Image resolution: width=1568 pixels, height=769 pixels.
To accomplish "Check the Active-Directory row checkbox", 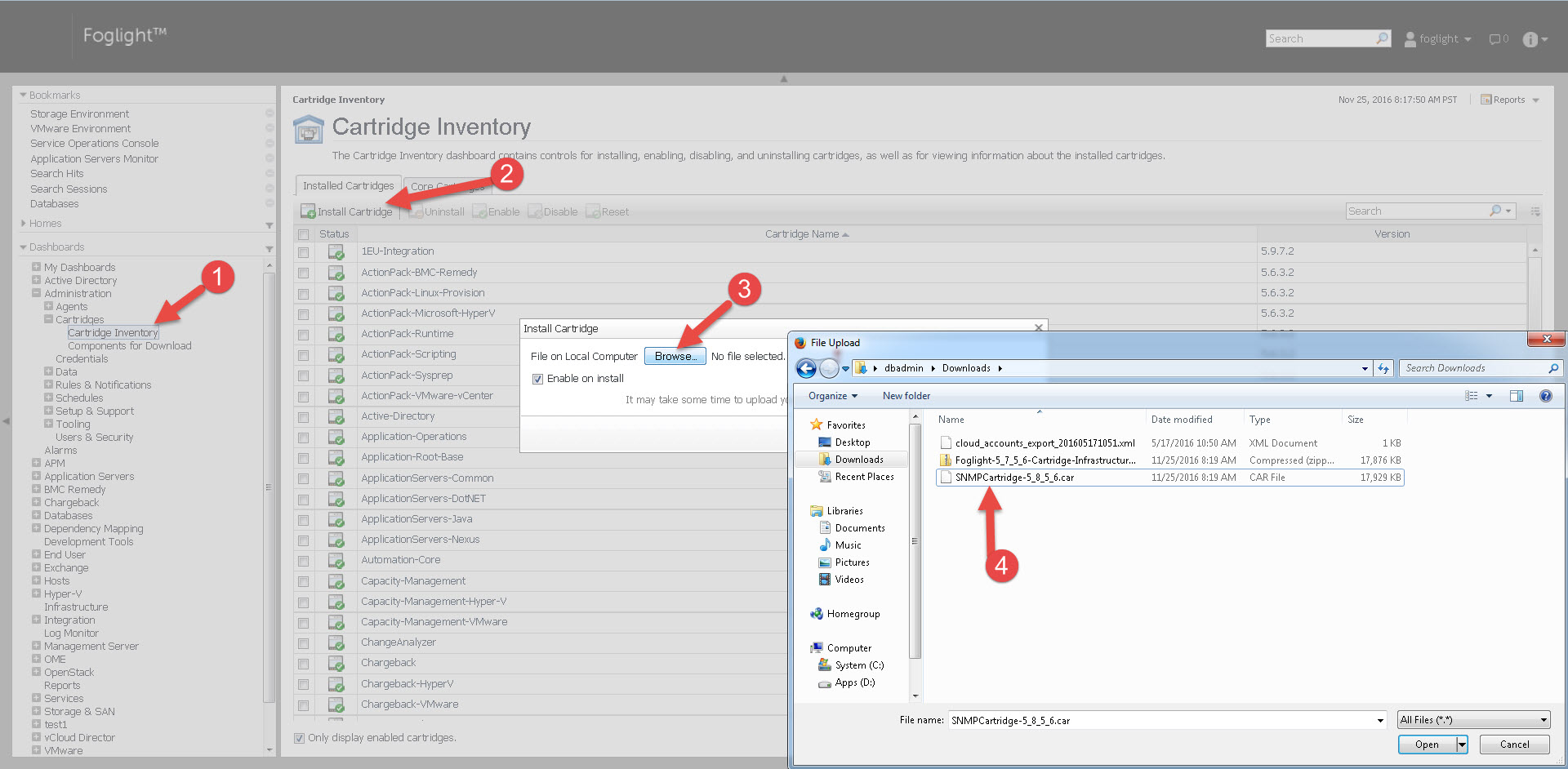I will click(x=303, y=417).
